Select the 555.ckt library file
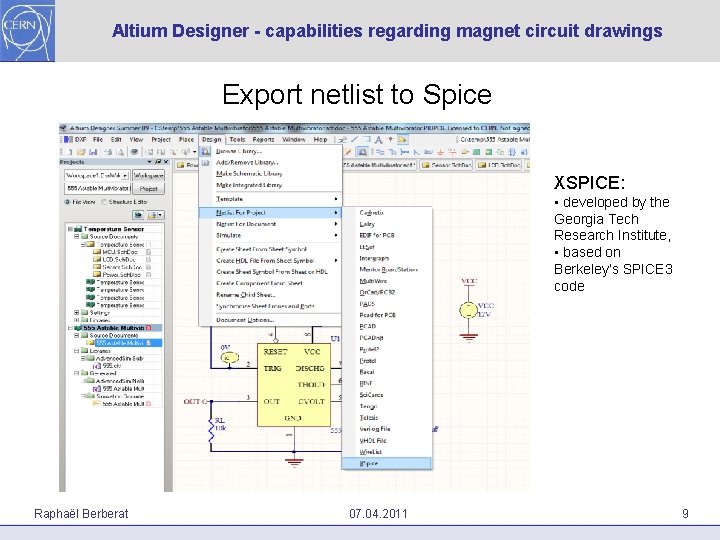This screenshot has height=540, width=720. [108, 366]
